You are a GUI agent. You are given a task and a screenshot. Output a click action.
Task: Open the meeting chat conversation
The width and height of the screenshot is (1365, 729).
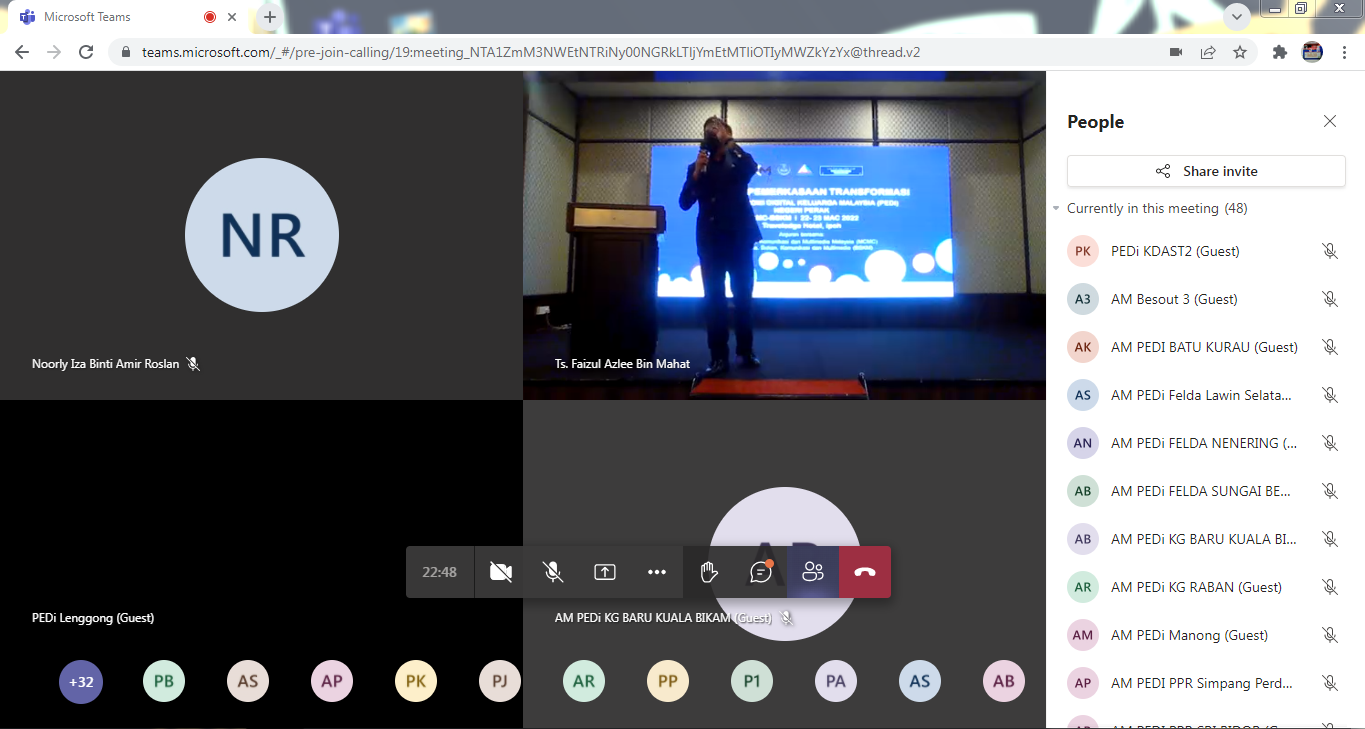tap(761, 572)
